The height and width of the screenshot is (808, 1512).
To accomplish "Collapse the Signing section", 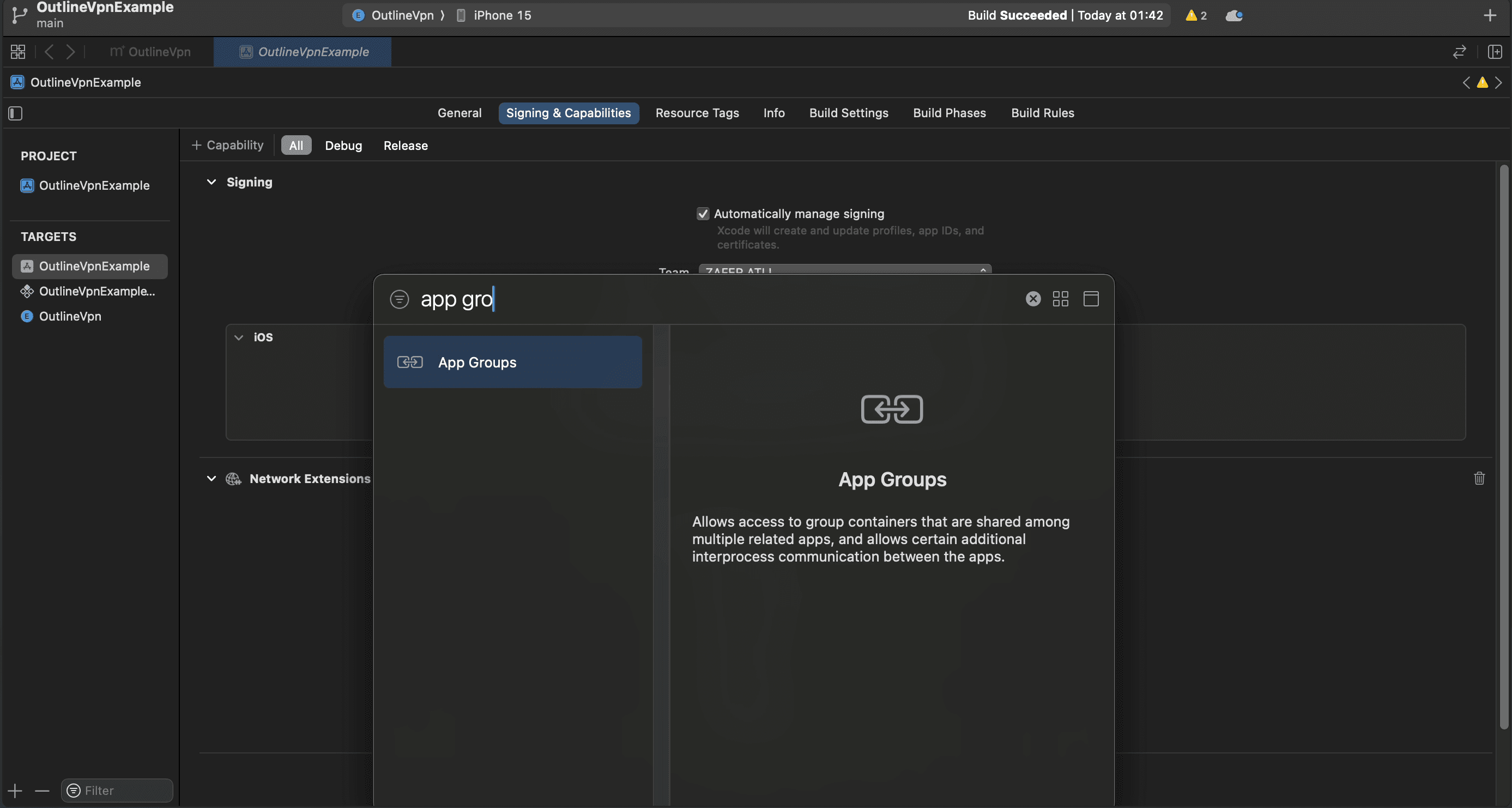I will tap(211, 182).
